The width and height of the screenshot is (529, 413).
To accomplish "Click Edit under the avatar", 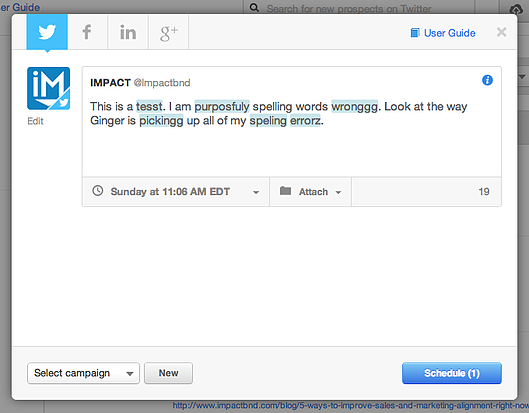I will (35, 121).
